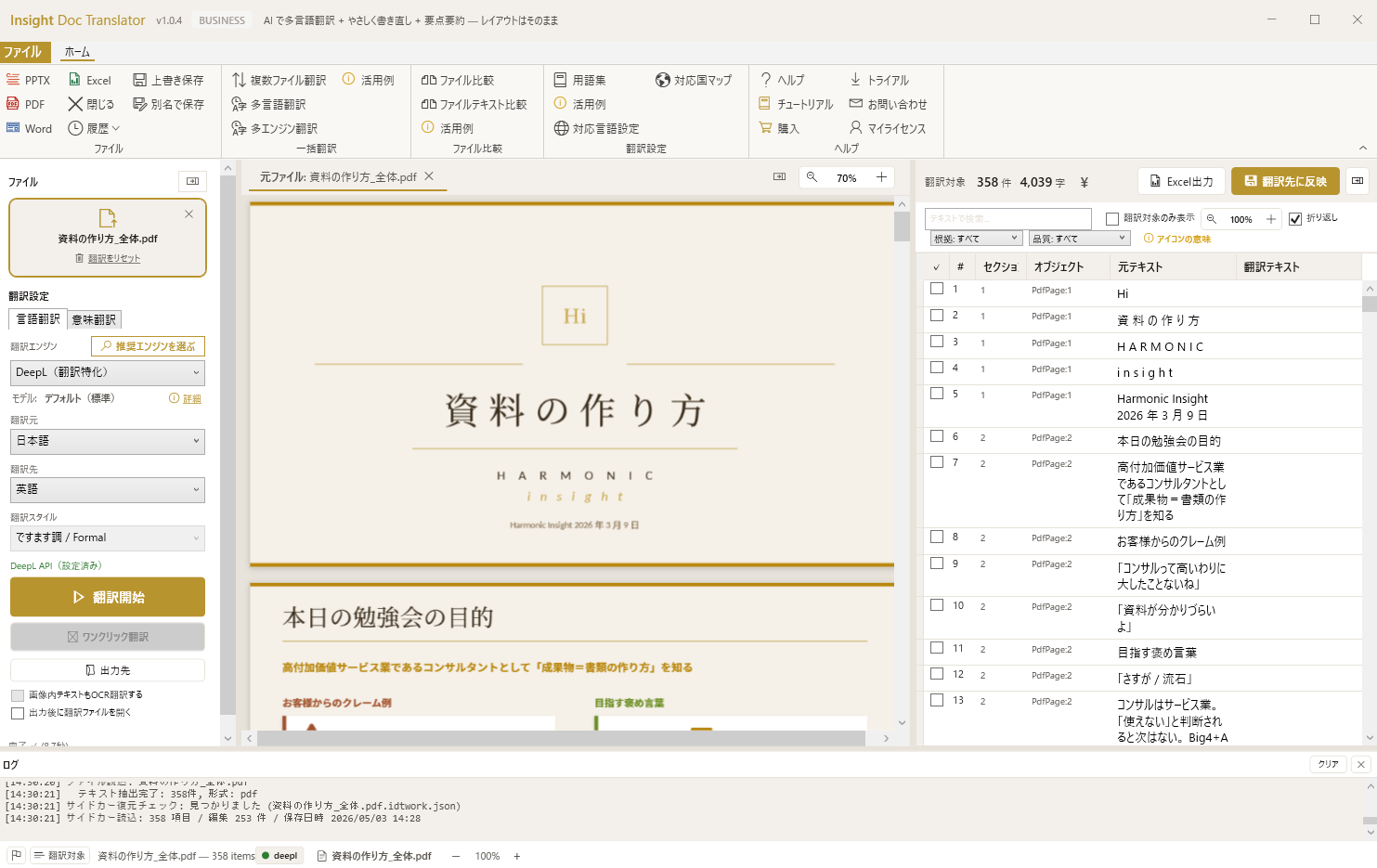Image resolution: width=1377 pixels, height=868 pixels.
Task: Close the 元ファイル document tab
Action: (429, 176)
